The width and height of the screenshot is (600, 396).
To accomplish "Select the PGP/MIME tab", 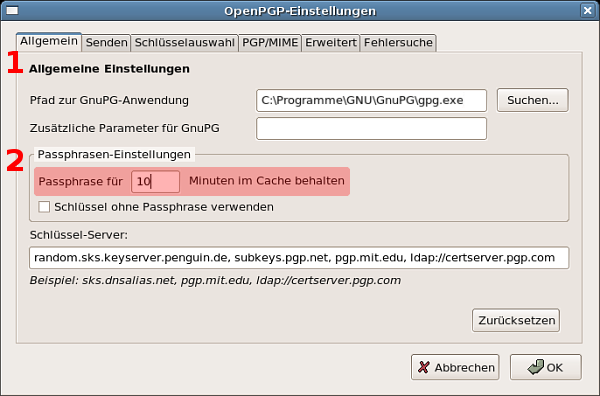I will tap(270, 42).
